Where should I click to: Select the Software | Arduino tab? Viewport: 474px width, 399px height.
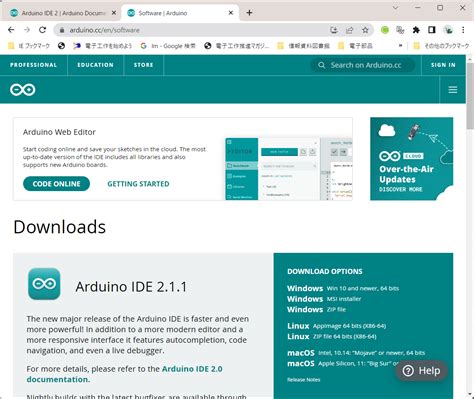tap(180, 13)
